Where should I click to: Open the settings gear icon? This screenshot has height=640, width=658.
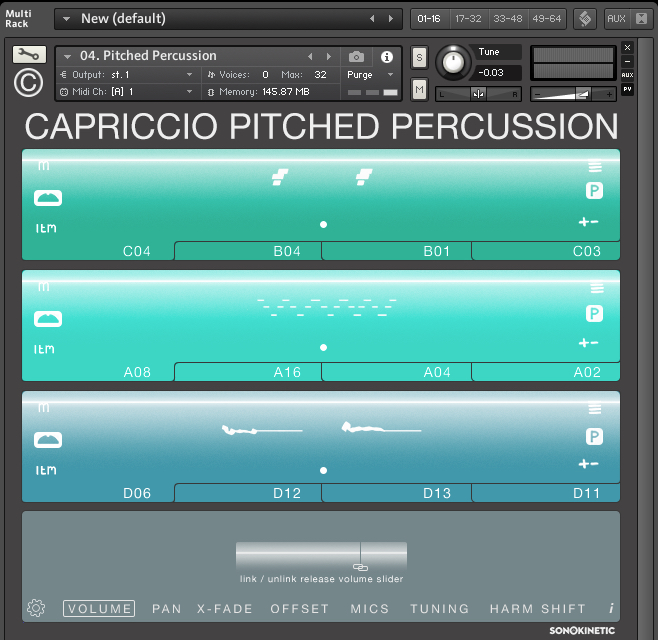tap(36, 608)
